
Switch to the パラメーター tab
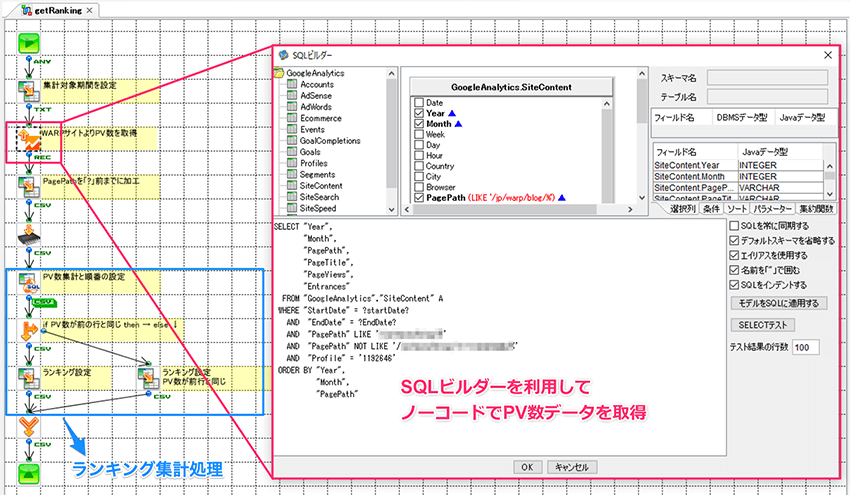click(772, 209)
